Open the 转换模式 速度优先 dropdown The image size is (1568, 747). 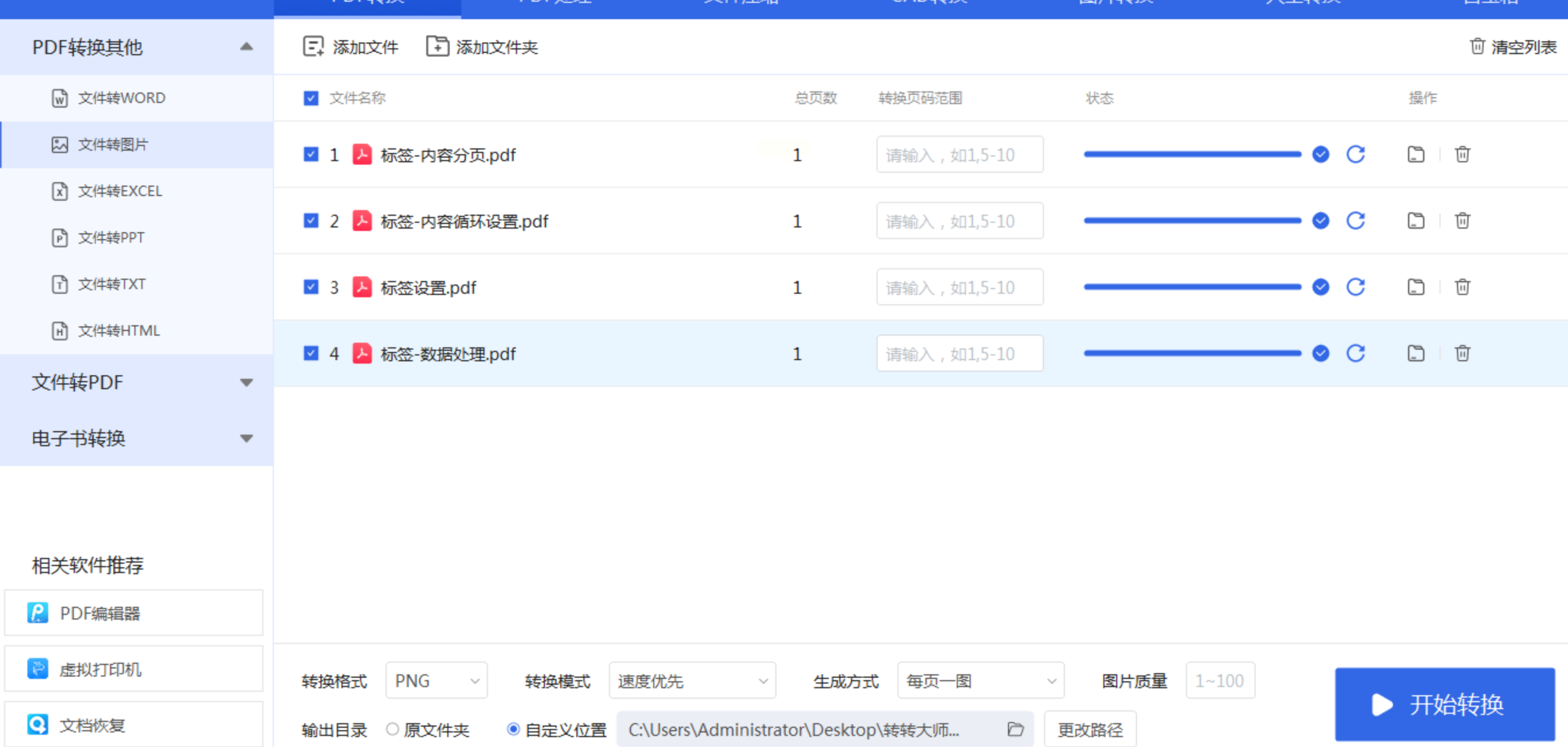click(x=692, y=681)
